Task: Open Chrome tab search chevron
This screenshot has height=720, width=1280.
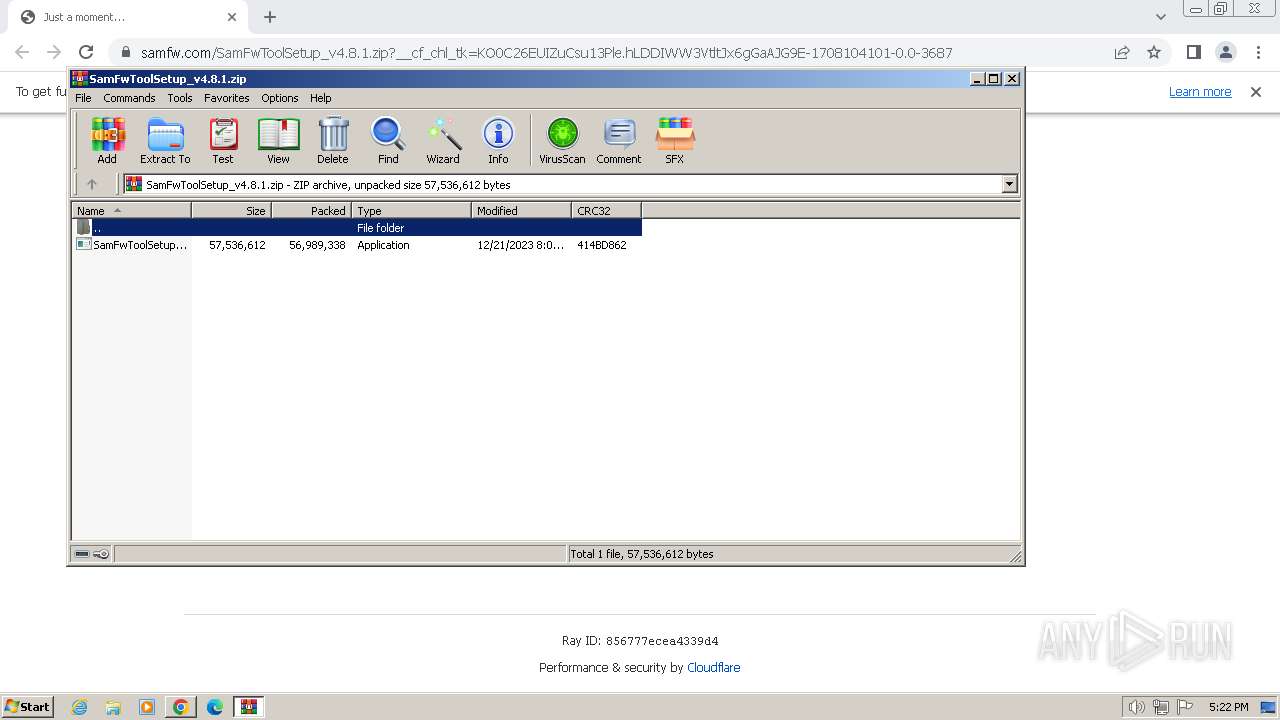Action: pyautogui.click(x=1161, y=17)
